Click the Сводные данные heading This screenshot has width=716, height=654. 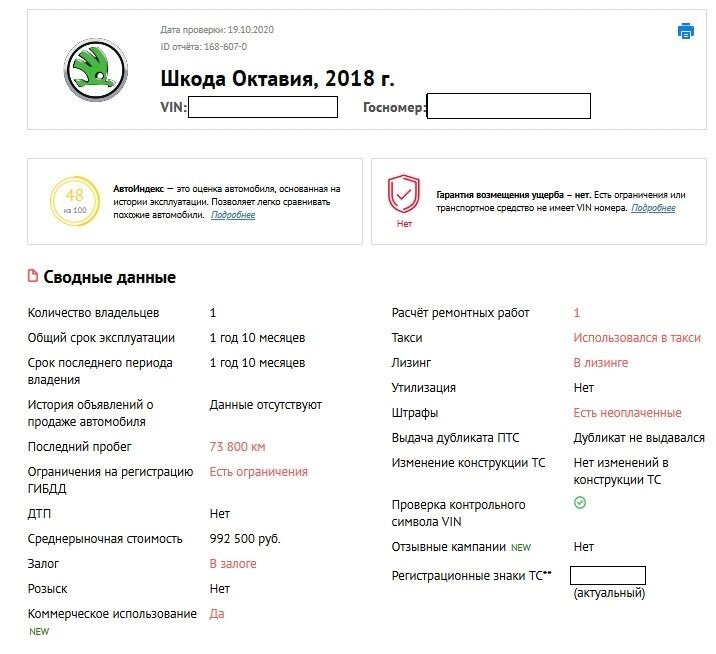(110, 277)
